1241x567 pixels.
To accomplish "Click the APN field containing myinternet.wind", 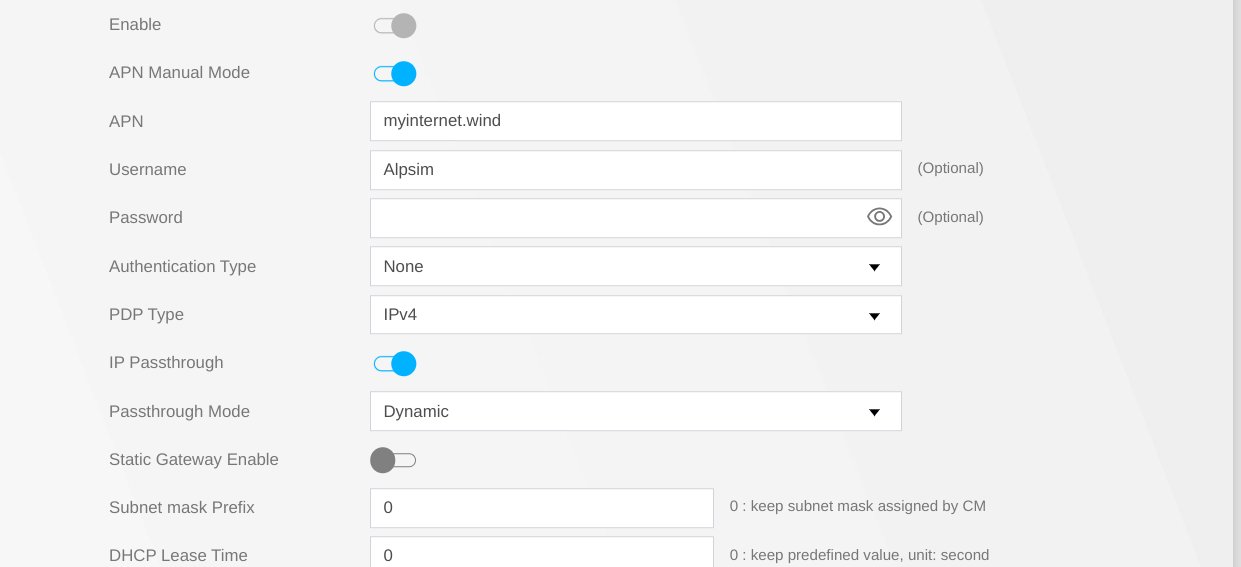I will [635, 121].
